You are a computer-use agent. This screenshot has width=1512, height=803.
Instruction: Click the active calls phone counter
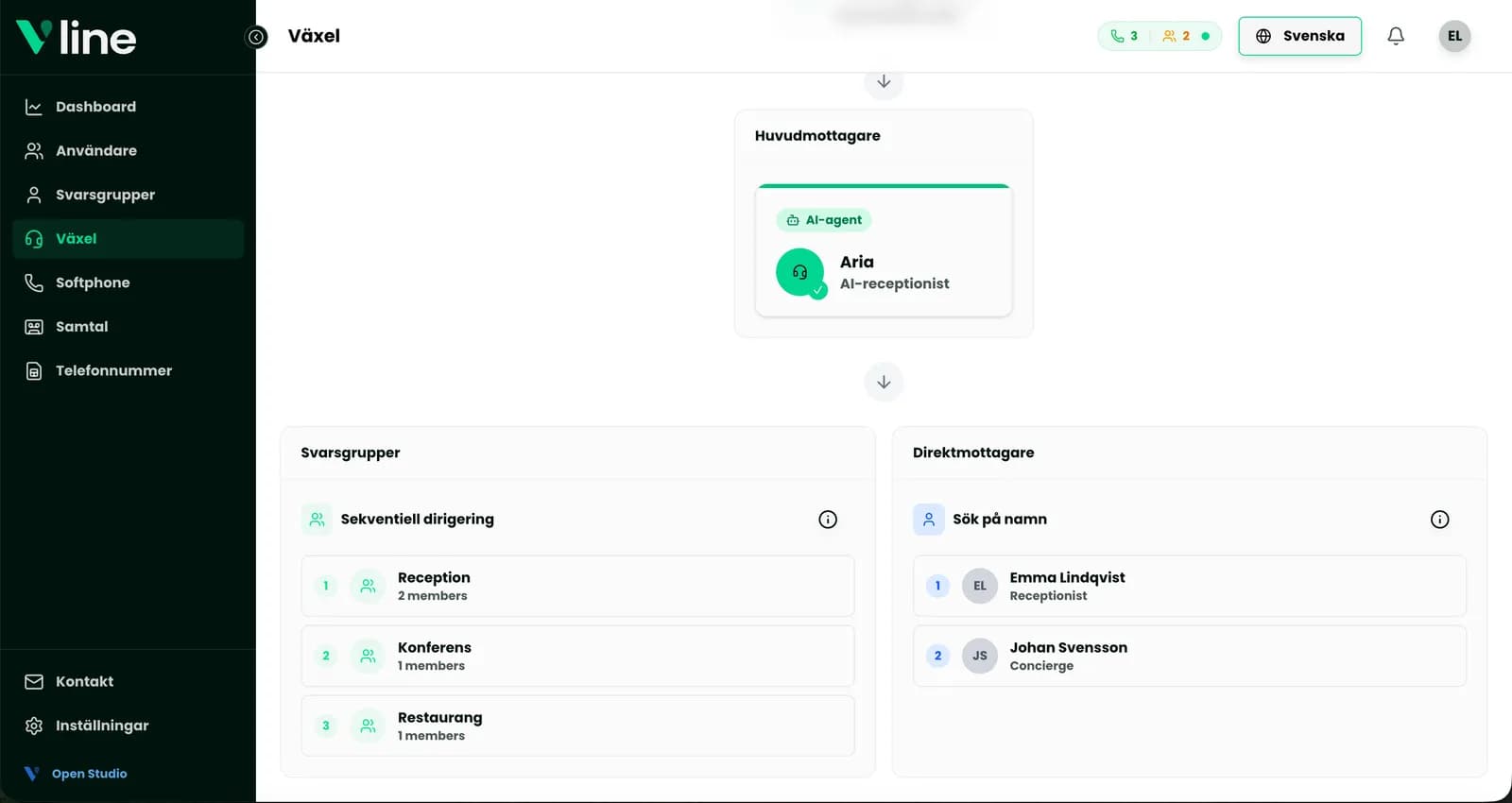pos(1125,36)
